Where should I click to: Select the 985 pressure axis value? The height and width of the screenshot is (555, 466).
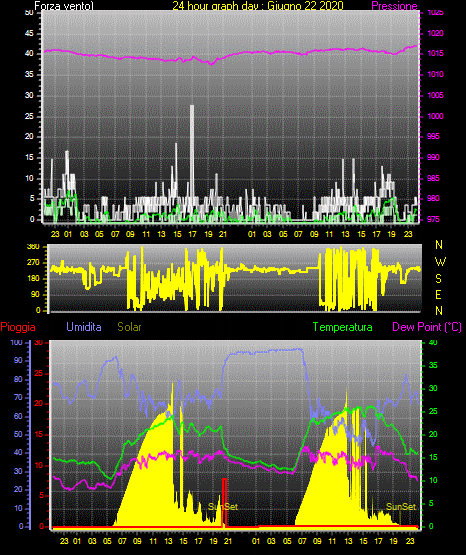(433, 178)
